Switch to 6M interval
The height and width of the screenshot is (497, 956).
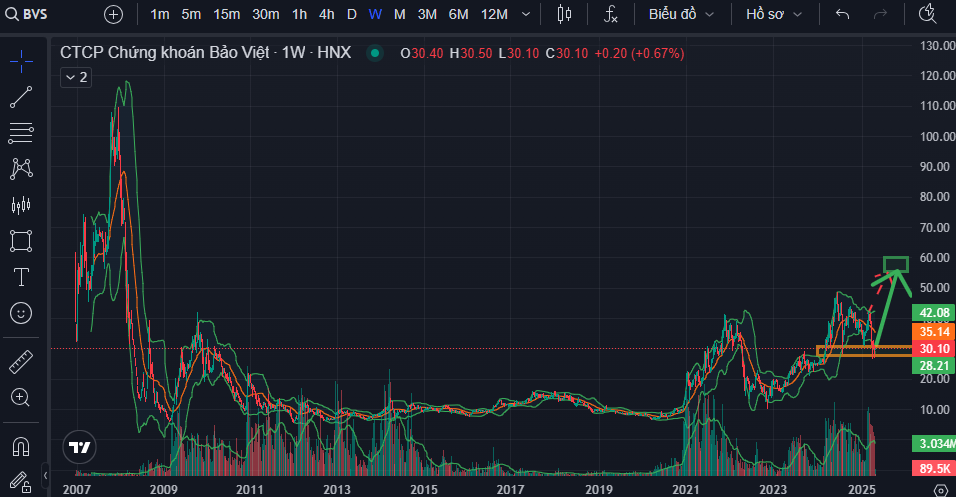pos(458,14)
